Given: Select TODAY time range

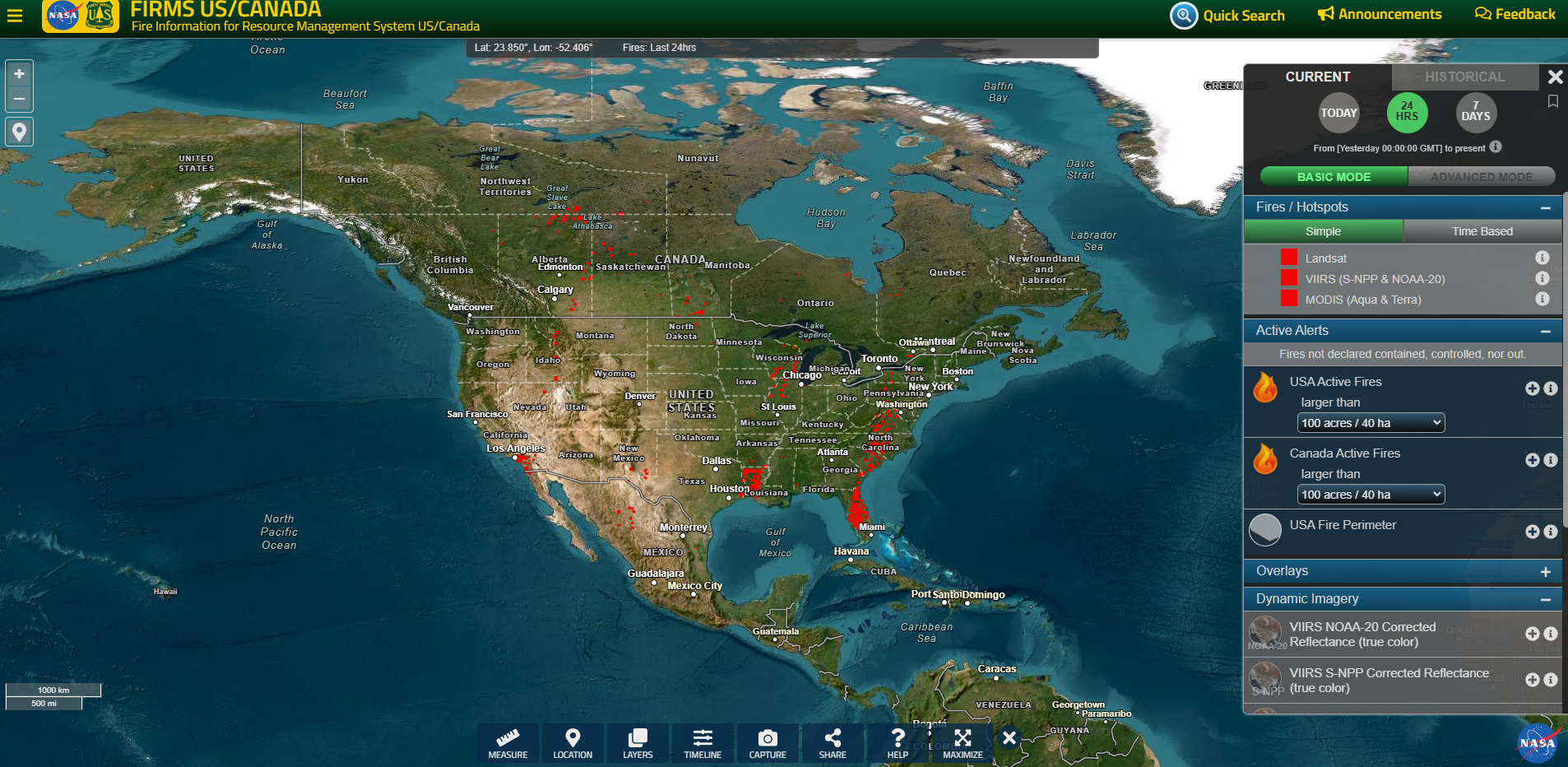Looking at the screenshot, I should pyautogui.click(x=1338, y=114).
